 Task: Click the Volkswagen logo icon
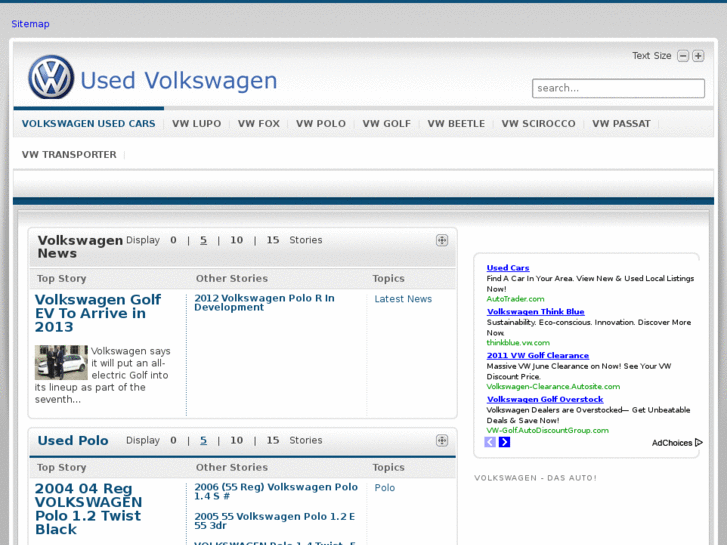(x=50, y=77)
